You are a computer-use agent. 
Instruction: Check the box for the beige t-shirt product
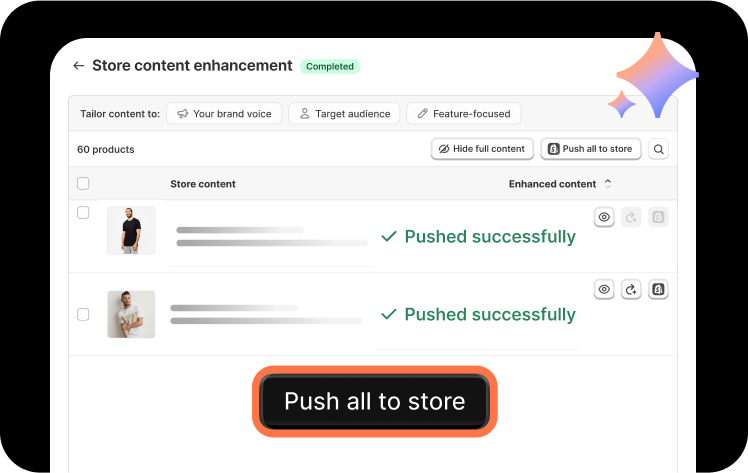[83, 314]
